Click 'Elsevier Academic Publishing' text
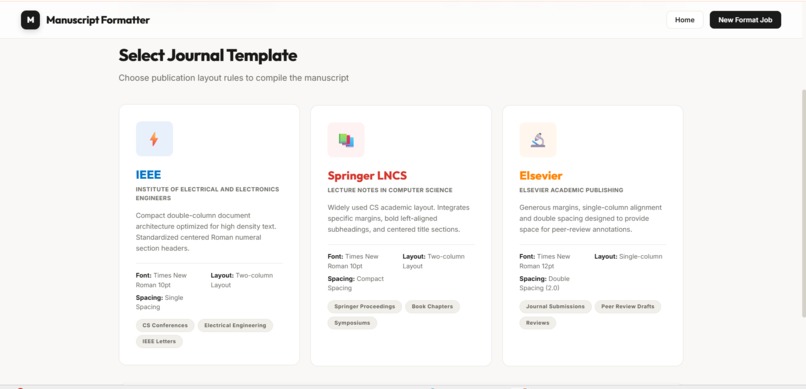The height and width of the screenshot is (389, 806). (571, 190)
